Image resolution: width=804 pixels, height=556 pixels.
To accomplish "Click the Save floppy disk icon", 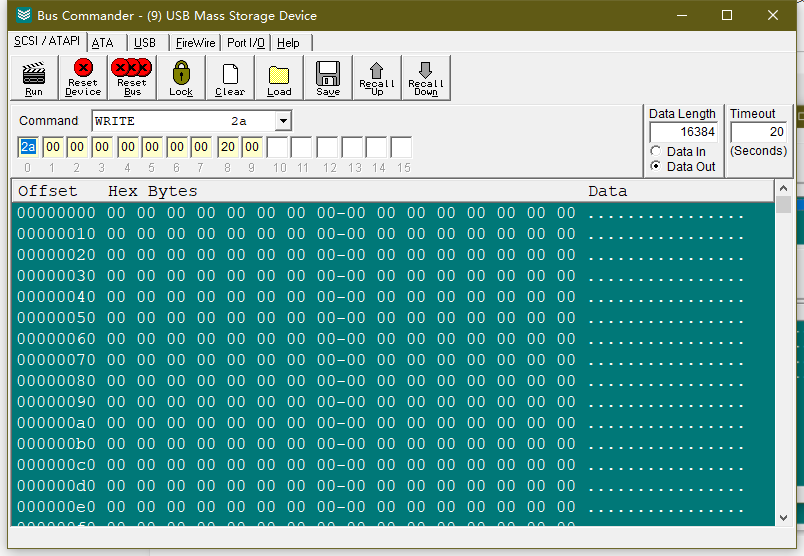I will 328,73.
